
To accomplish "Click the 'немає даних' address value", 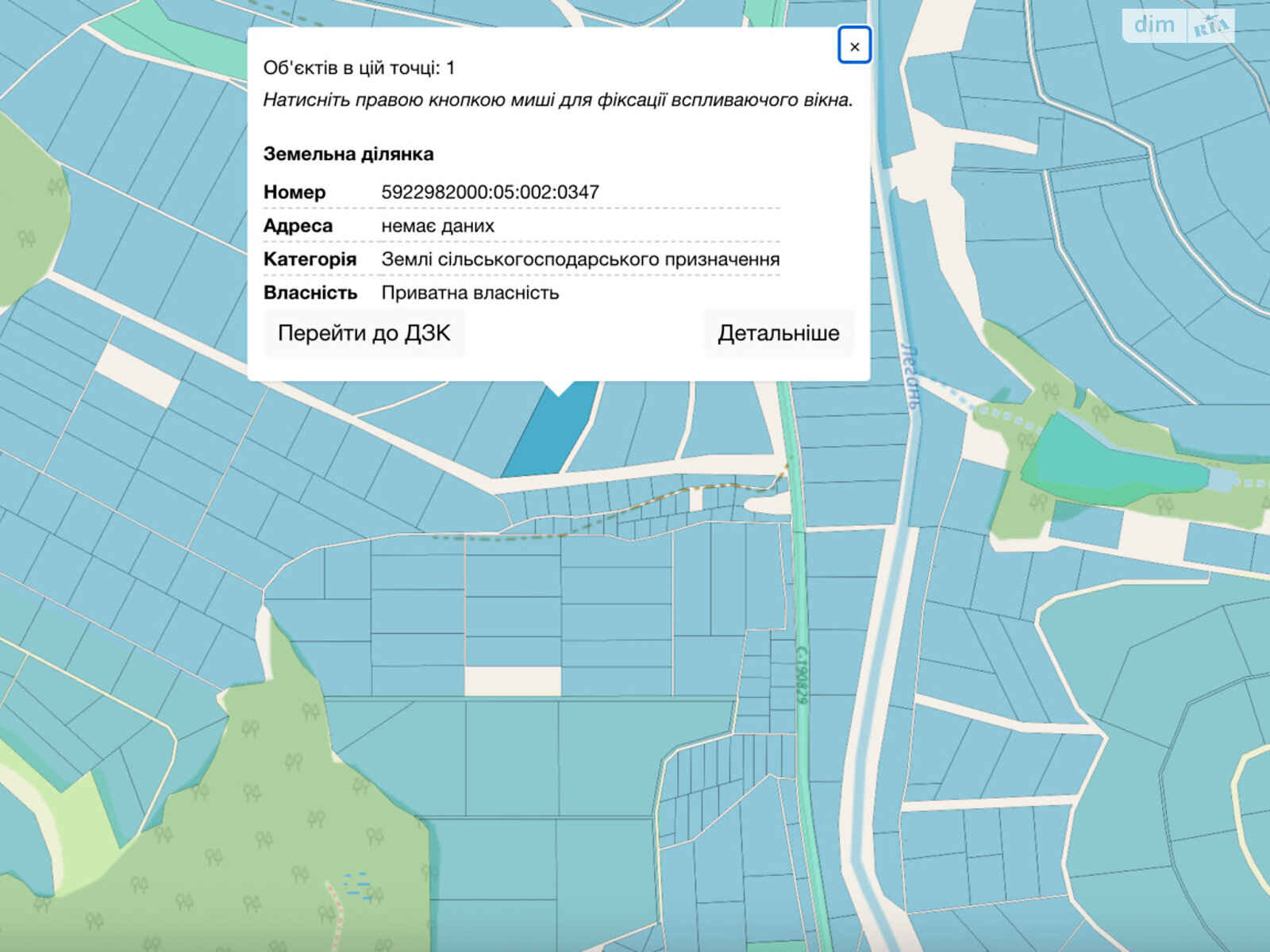I will coord(437,226).
